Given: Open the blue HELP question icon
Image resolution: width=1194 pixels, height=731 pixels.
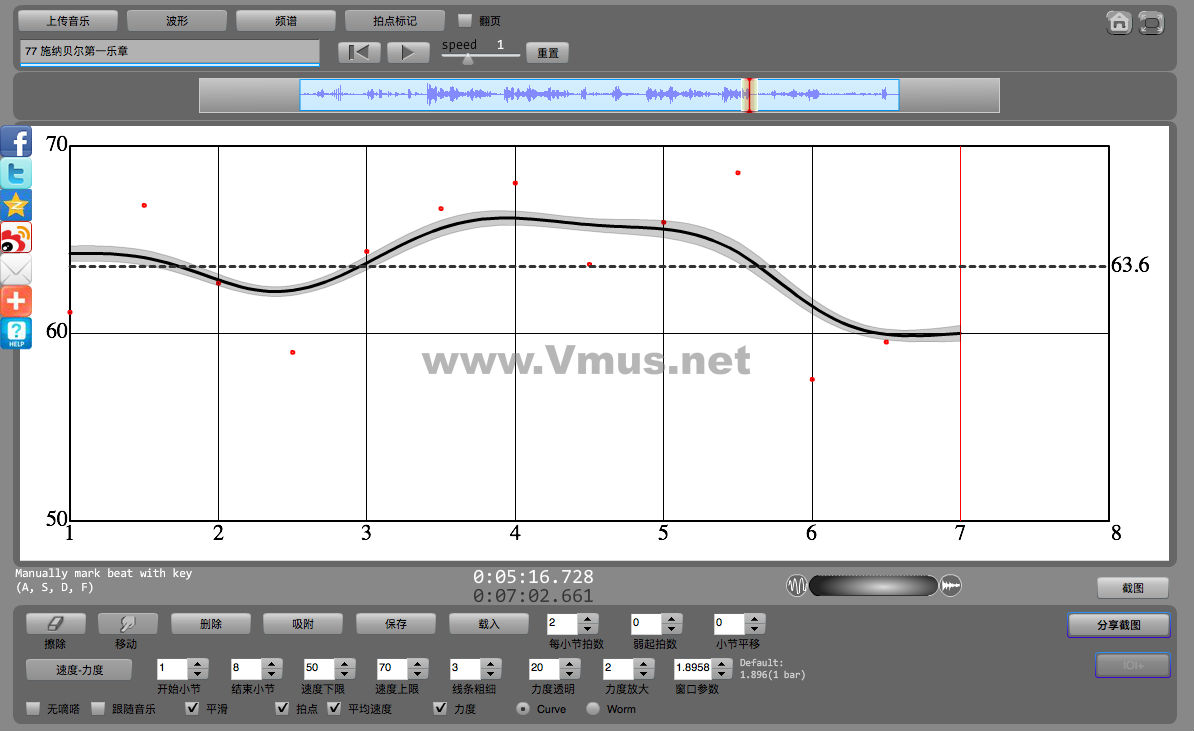Looking at the screenshot, I should tap(16, 333).
